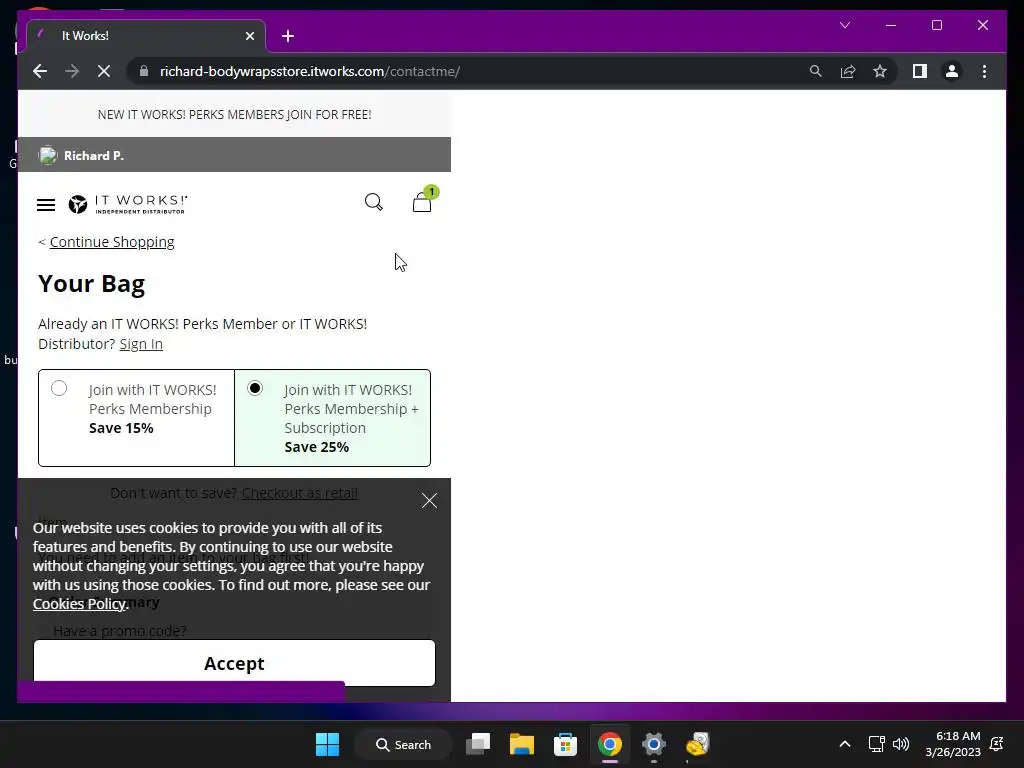This screenshot has height=768, width=1024.
Task: View site info via padlock icon
Action: (x=144, y=71)
